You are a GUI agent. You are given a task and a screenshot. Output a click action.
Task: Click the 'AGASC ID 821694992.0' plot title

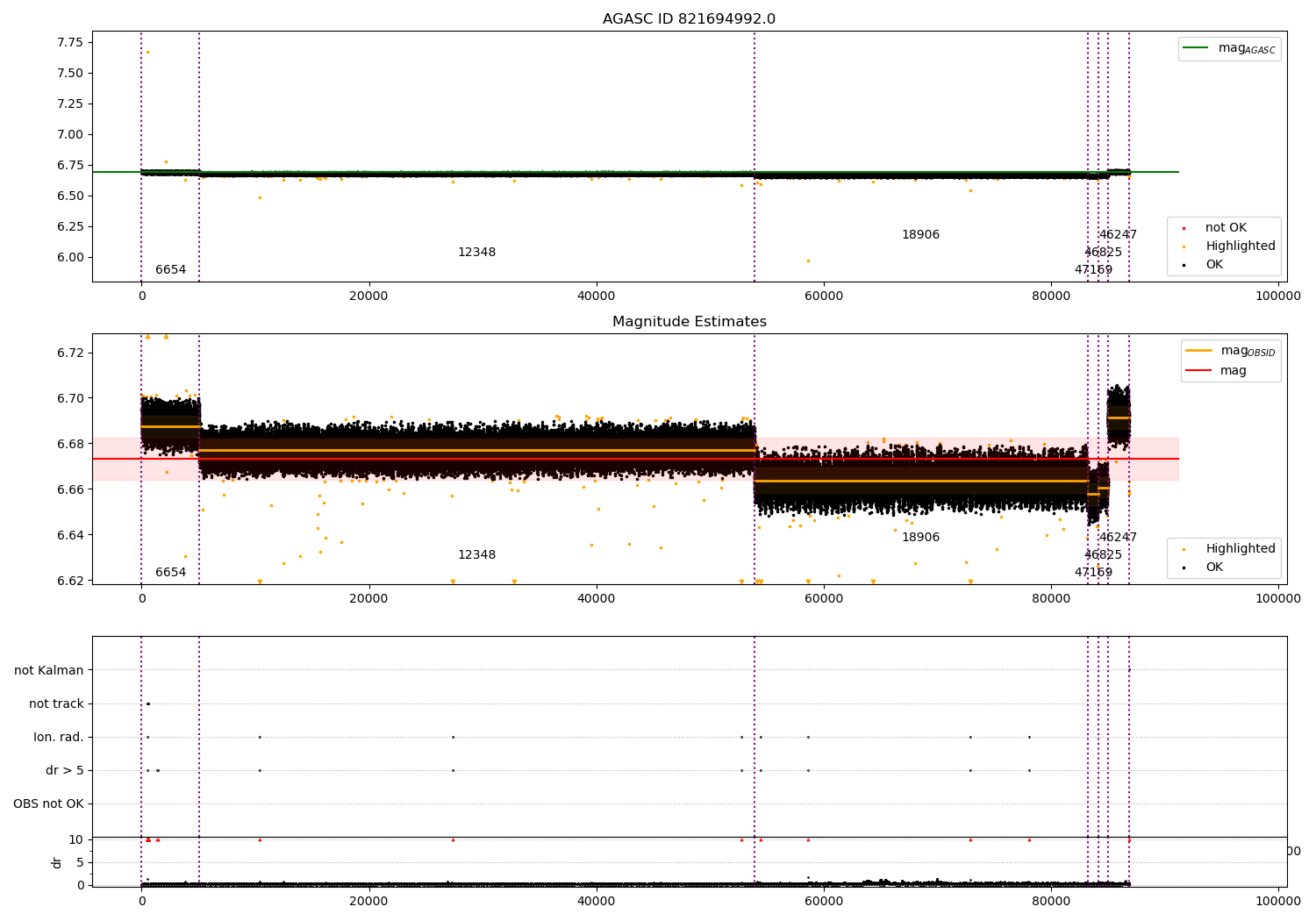click(x=689, y=19)
